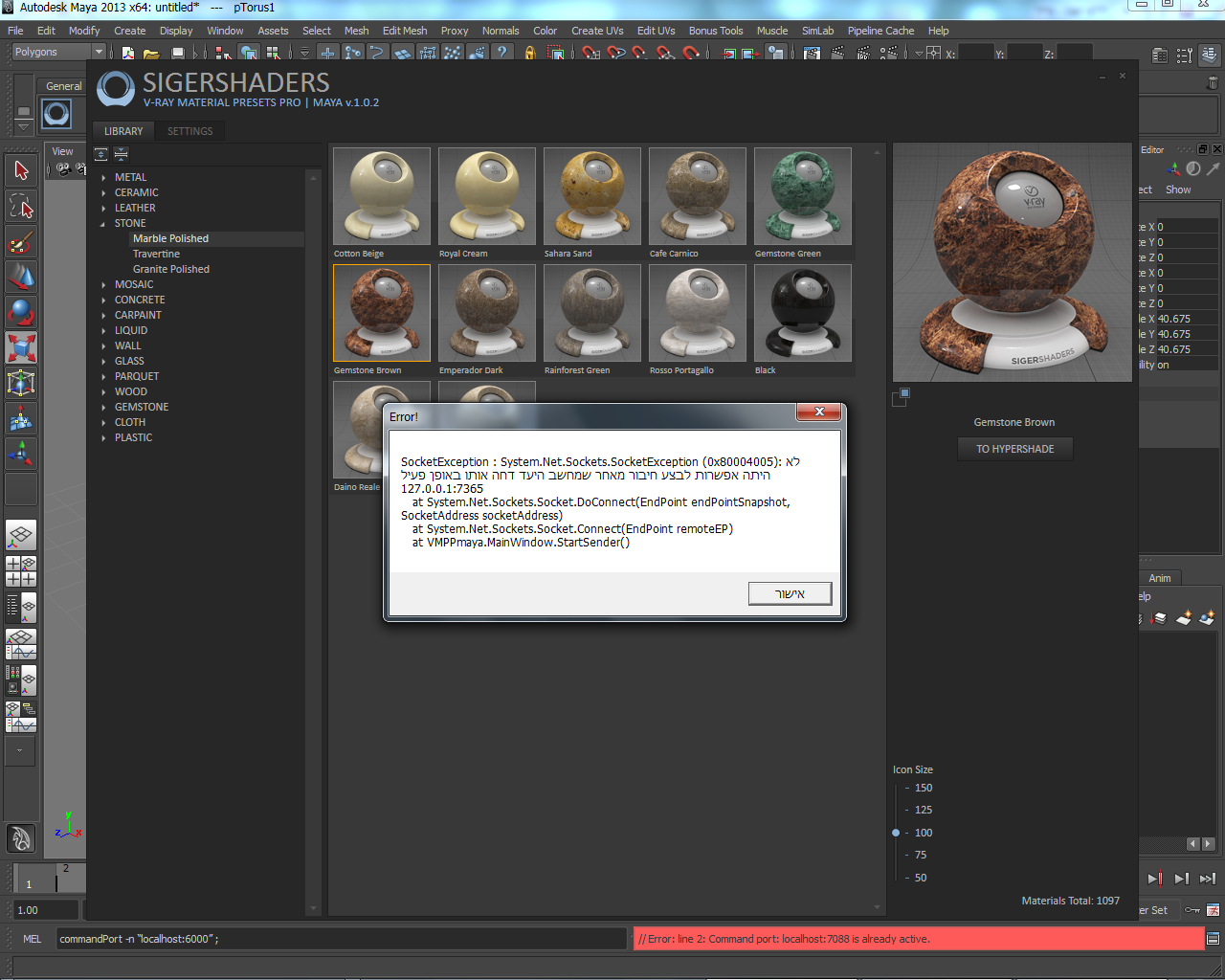Switch to Hypershade/Persp layout
The width and height of the screenshot is (1225, 980).
21,679
